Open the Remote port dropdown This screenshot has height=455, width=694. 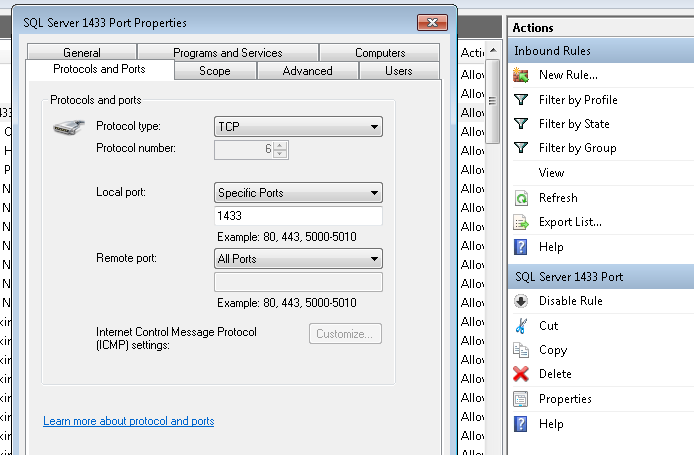pyautogui.click(x=299, y=259)
